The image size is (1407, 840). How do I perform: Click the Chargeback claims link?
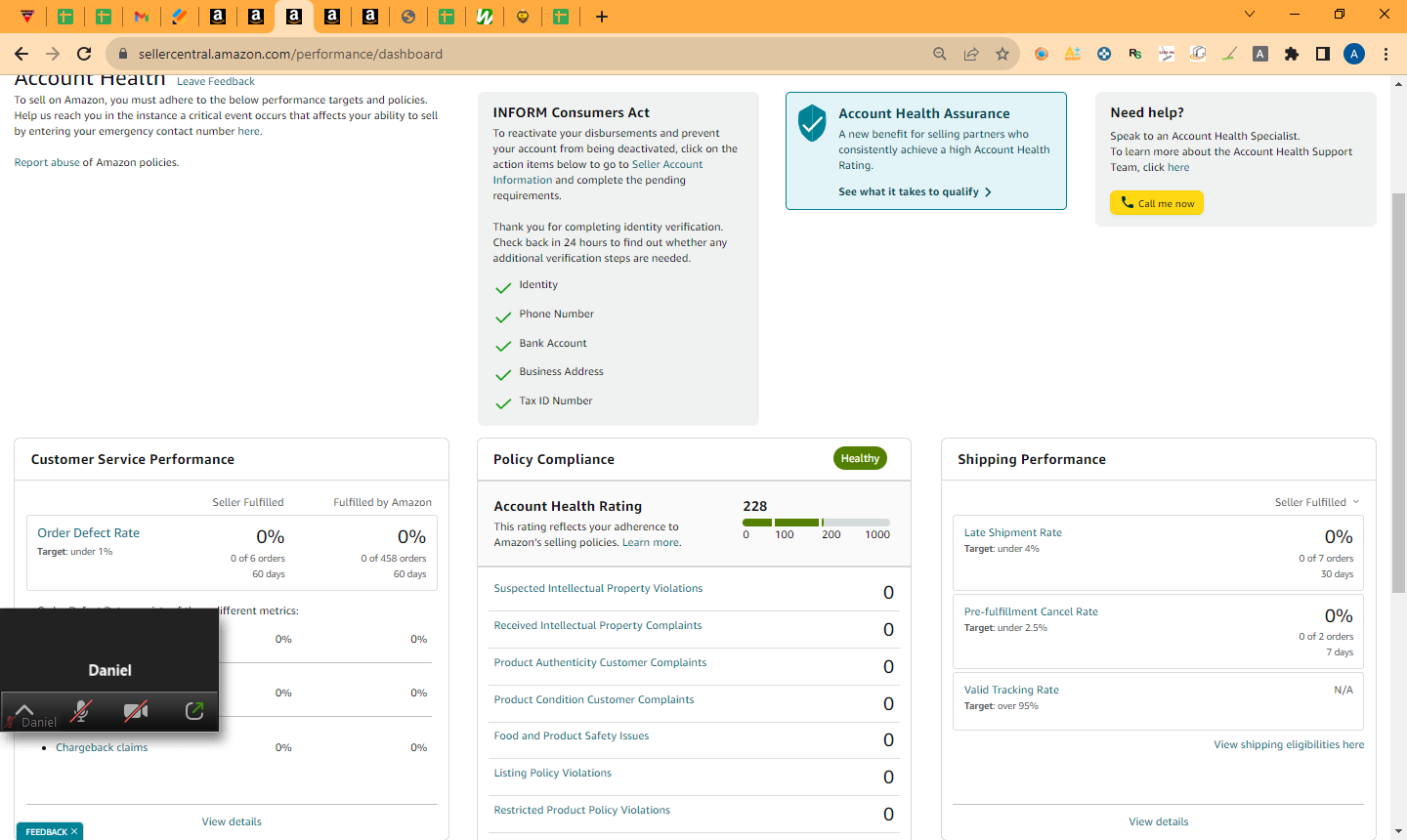(102, 747)
